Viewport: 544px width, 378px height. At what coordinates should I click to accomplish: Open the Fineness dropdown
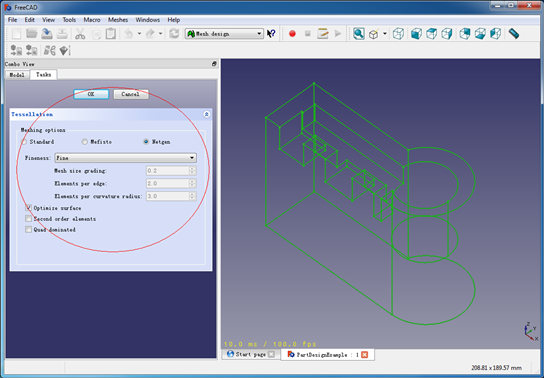[126, 158]
